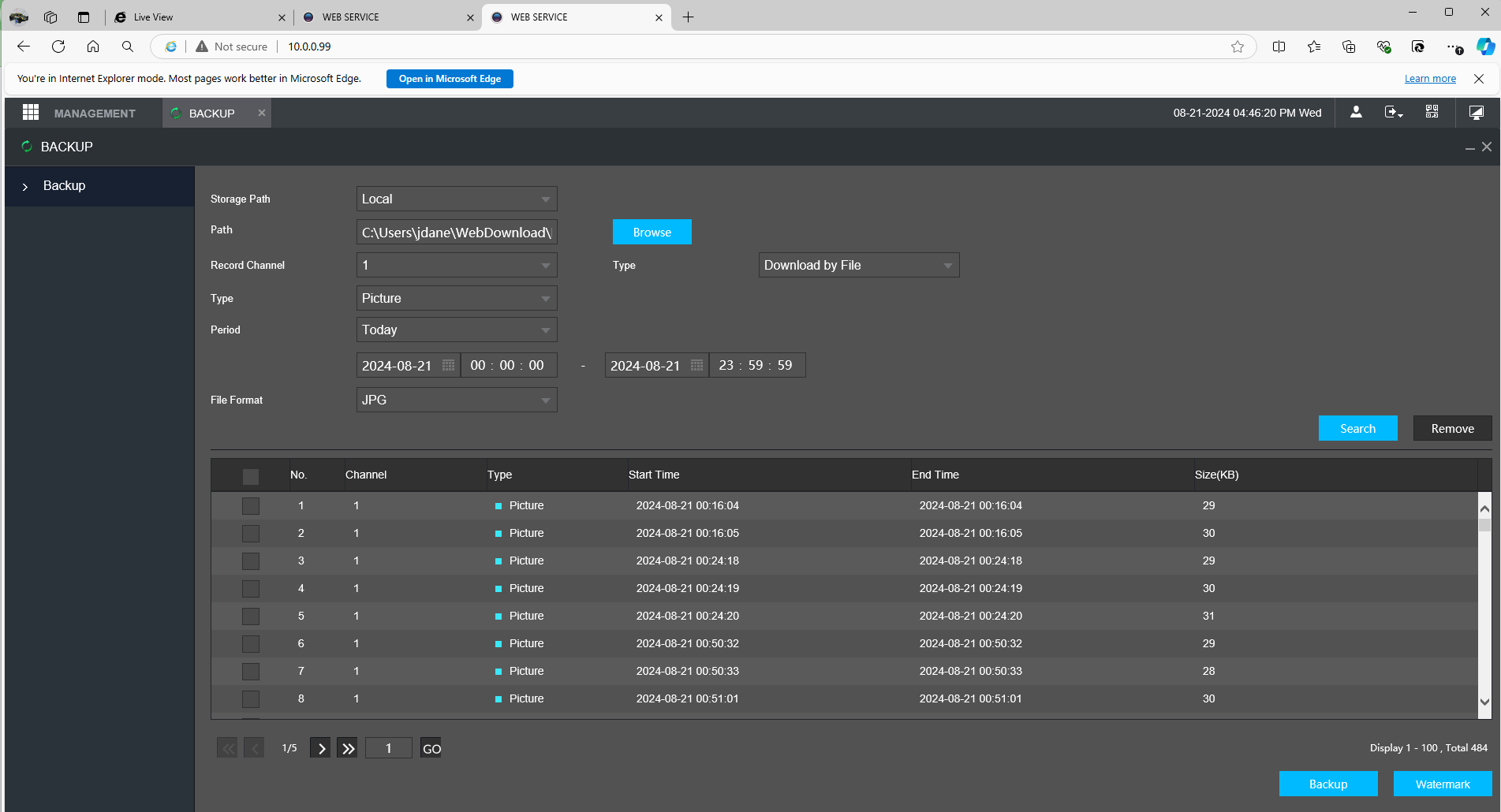Open the logout dropdown icon
1501x812 pixels.
[x=1394, y=112]
